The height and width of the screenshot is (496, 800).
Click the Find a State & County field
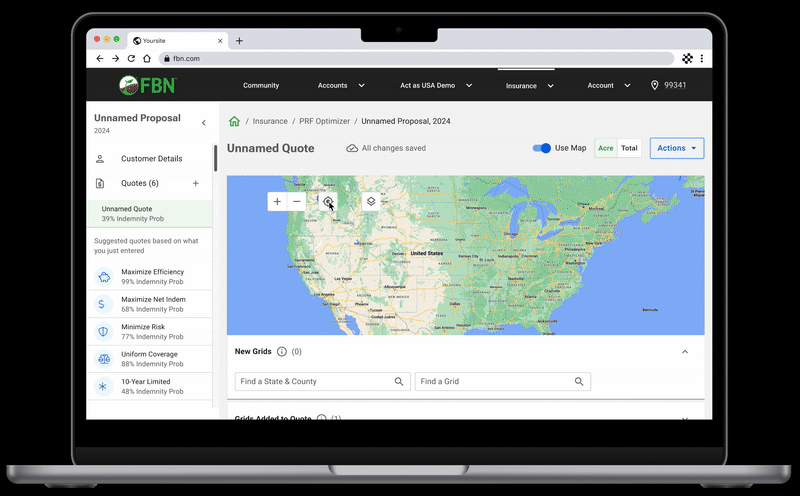322,382
